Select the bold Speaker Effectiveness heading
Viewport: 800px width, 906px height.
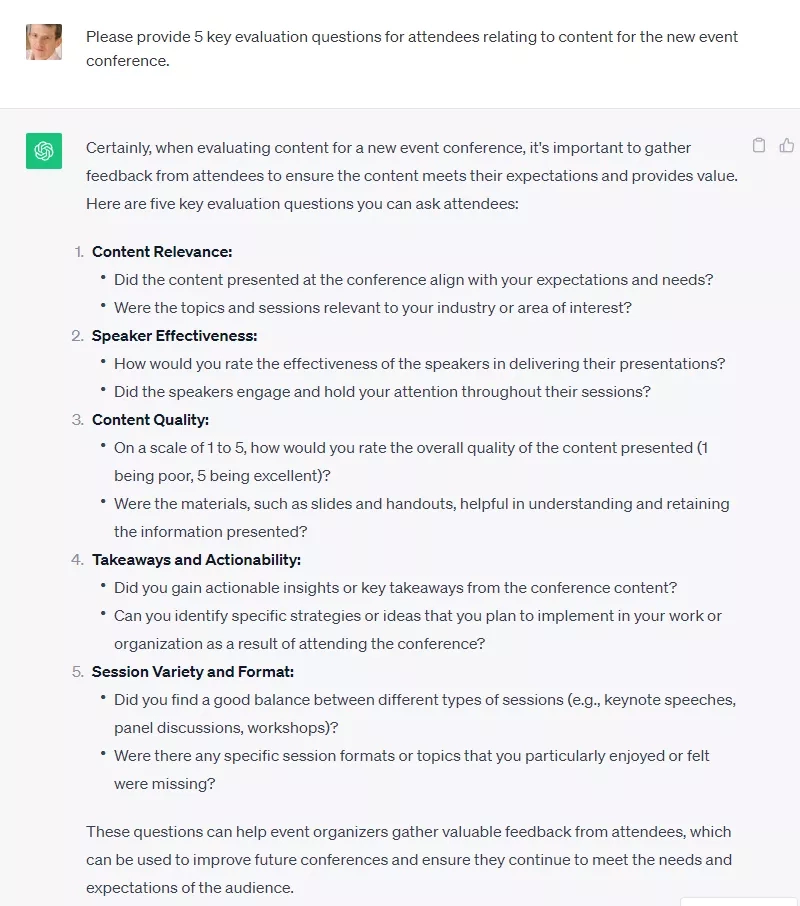[174, 335]
